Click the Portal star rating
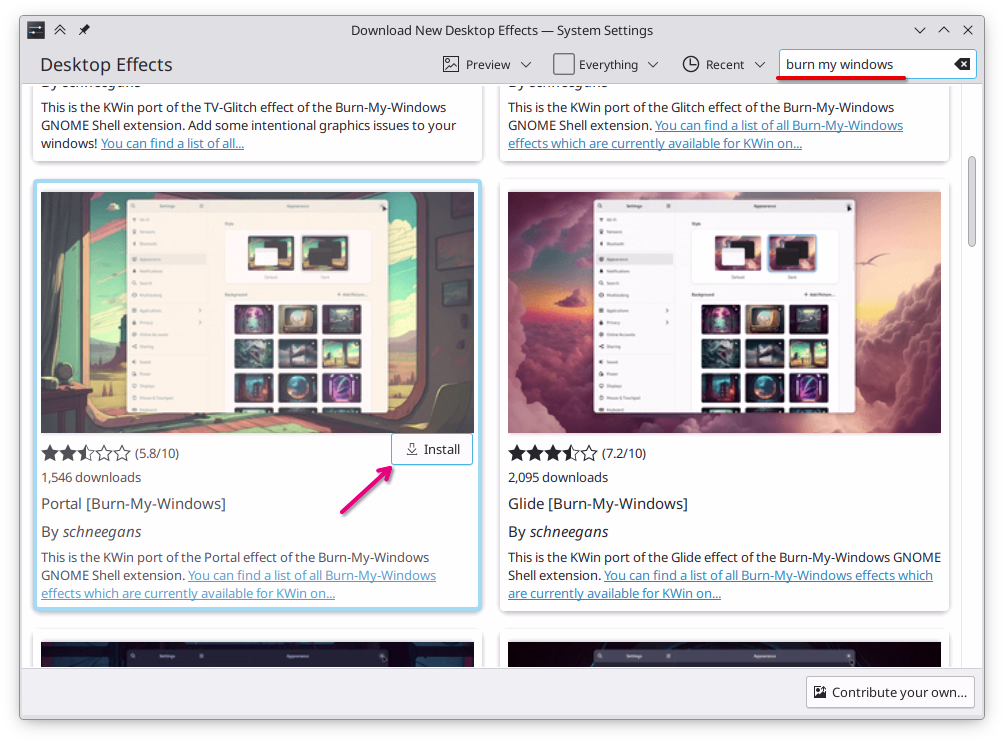1004x743 pixels. tap(86, 454)
